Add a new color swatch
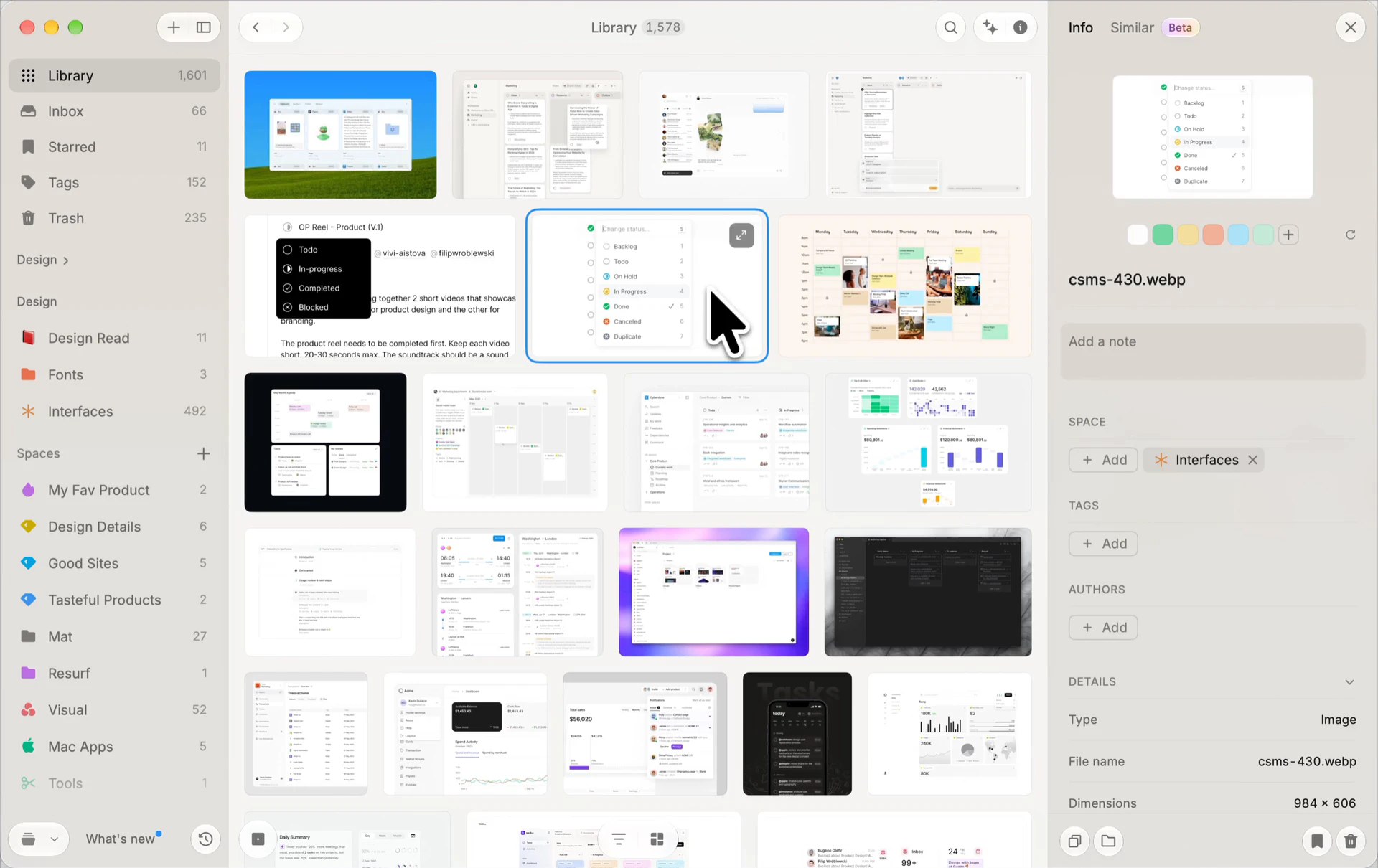This screenshot has width=1378, height=868. tap(1288, 235)
